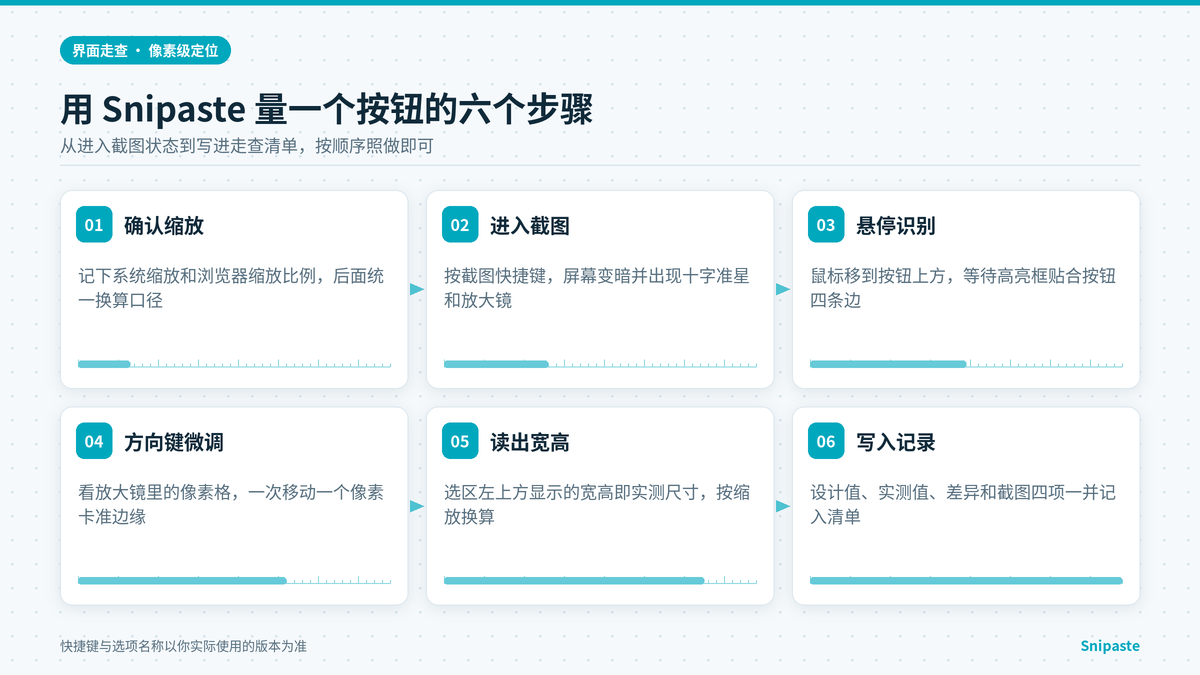This screenshot has height=675, width=1200.
Task: Click the main title 用 Snipaste 量一个按钮的六个步骤
Action: pyautogui.click(x=327, y=109)
